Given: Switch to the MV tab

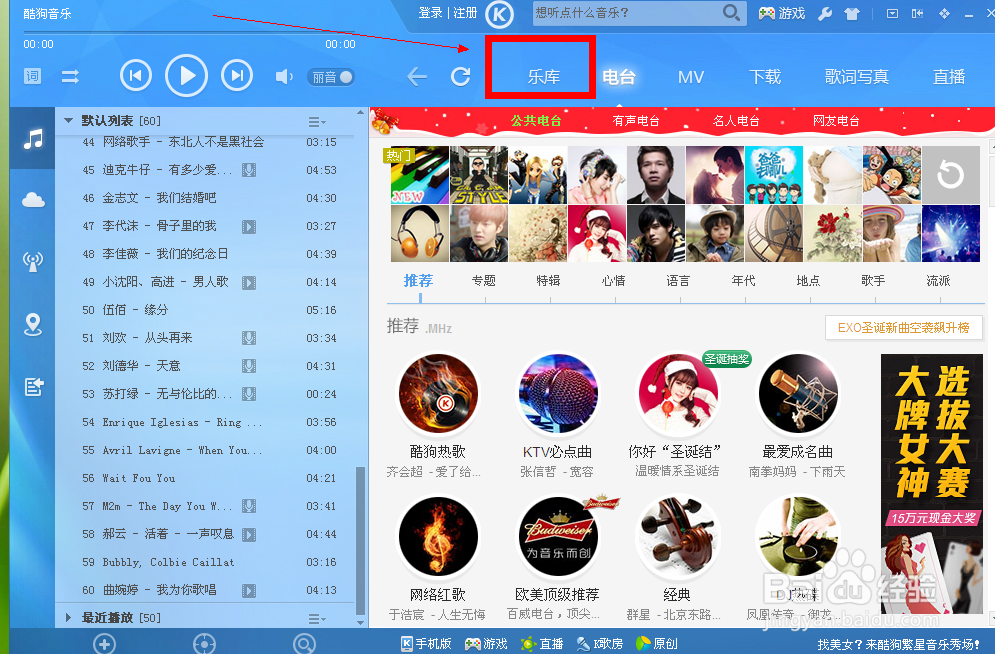Looking at the screenshot, I should tap(691, 76).
